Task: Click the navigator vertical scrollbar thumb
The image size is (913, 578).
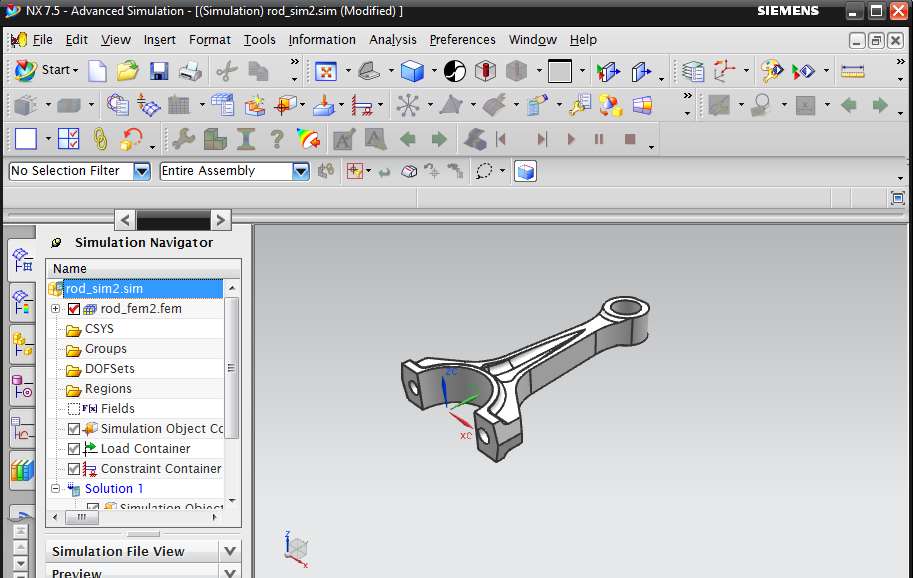Action: [231, 367]
